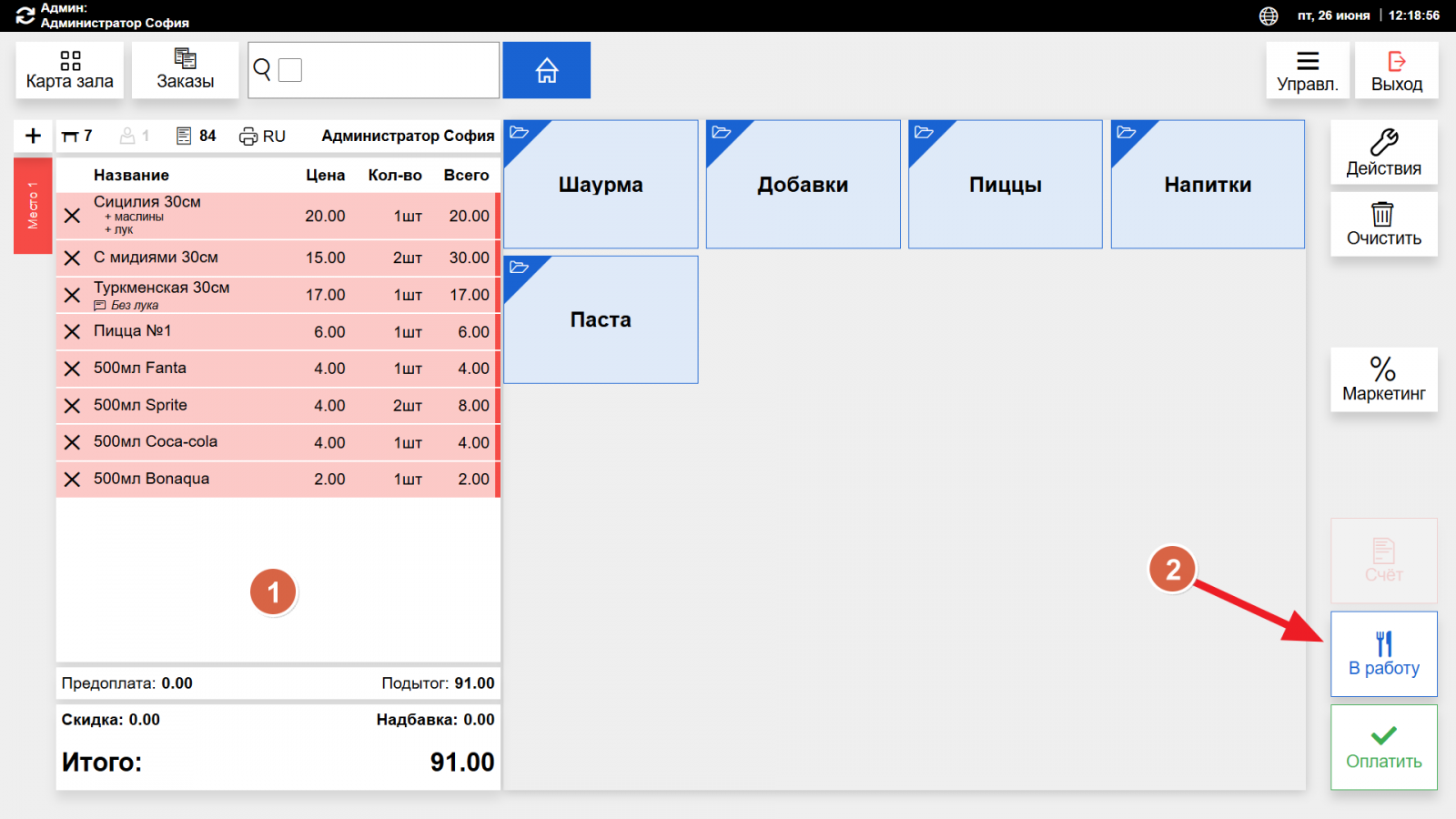Screen dimensions: 1456x819
Task: Tick the checkbox inside the search field
Action: [290, 70]
